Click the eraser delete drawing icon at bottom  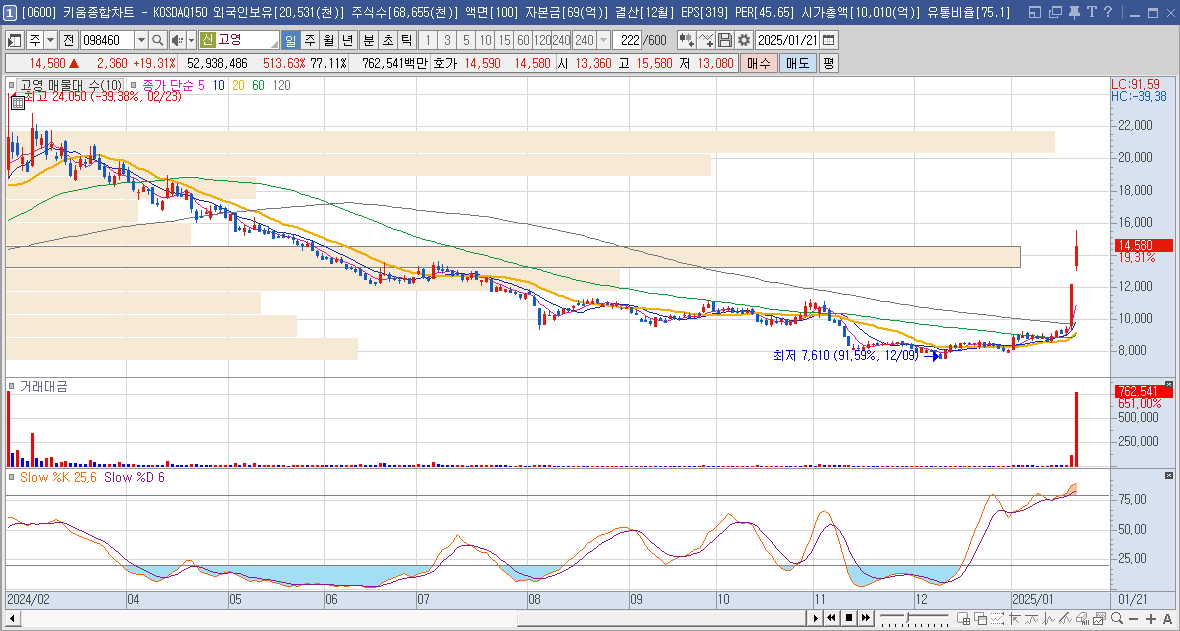pos(1082,618)
